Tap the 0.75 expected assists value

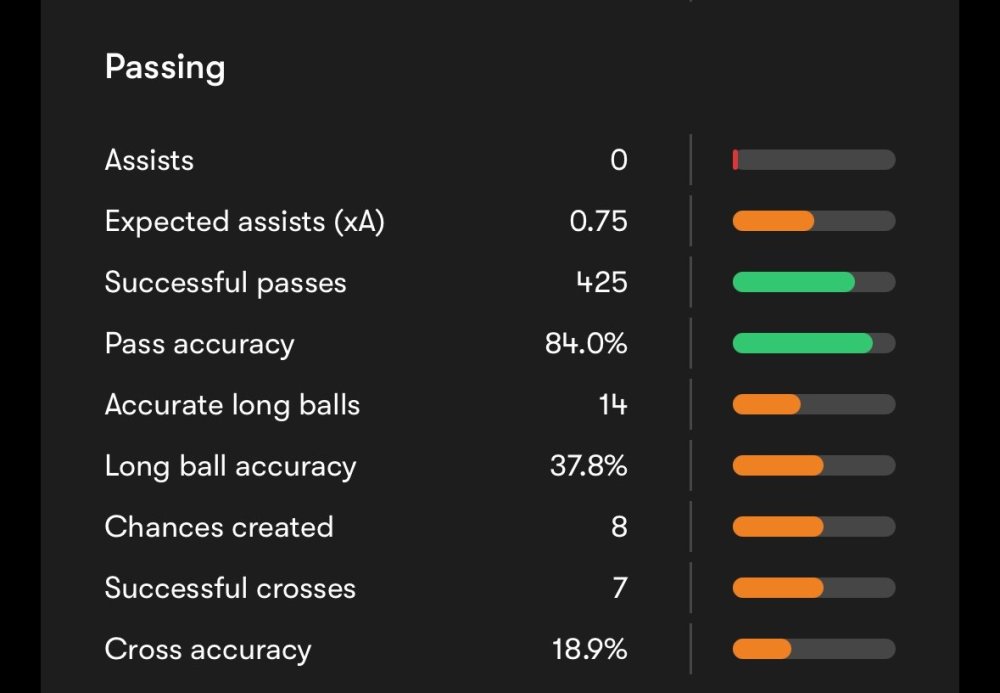598,221
